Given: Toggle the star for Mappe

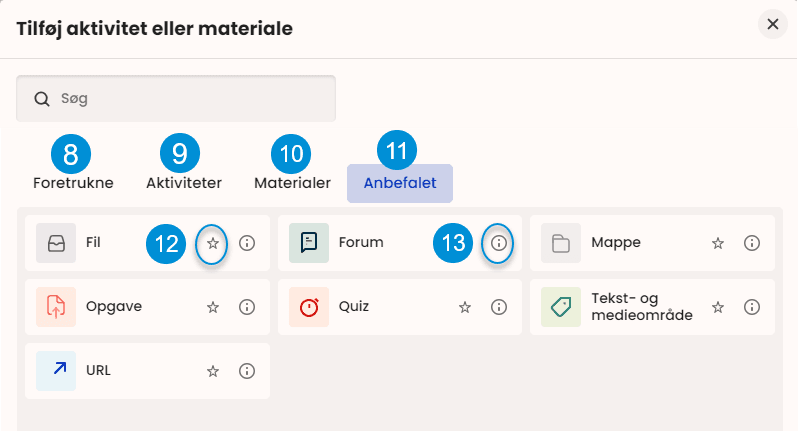Looking at the screenshot, I should [717, 243].
